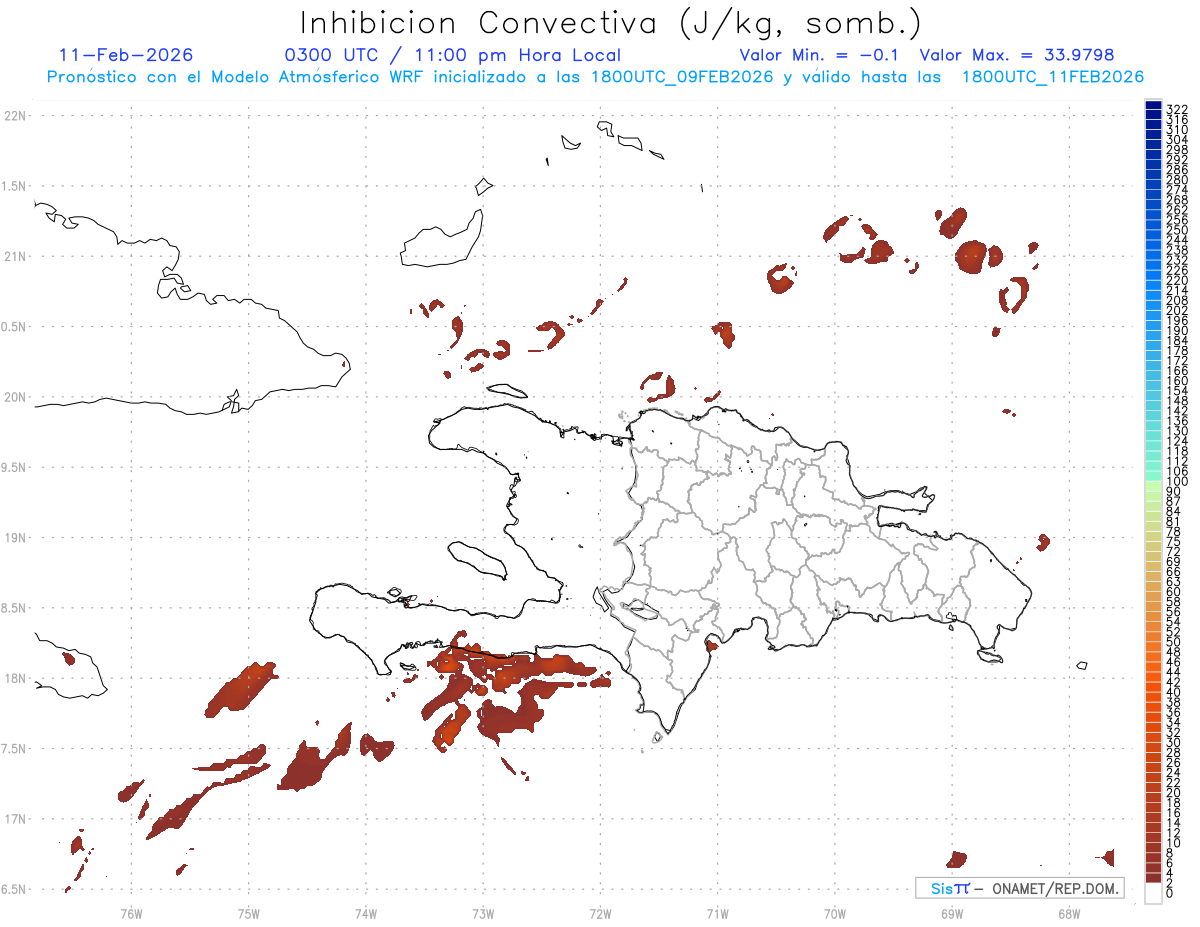1200x927 pixels.
Task: Select the "Valor Max. = 33.9798" readout
Action: click(1017, 55)
